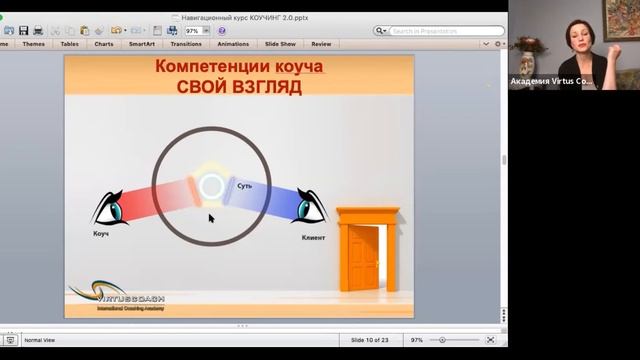The width and height of the screenshot is (640, 360).
Task: Click the left eye graphic above Коуч
Action: [x=109, y=208]
